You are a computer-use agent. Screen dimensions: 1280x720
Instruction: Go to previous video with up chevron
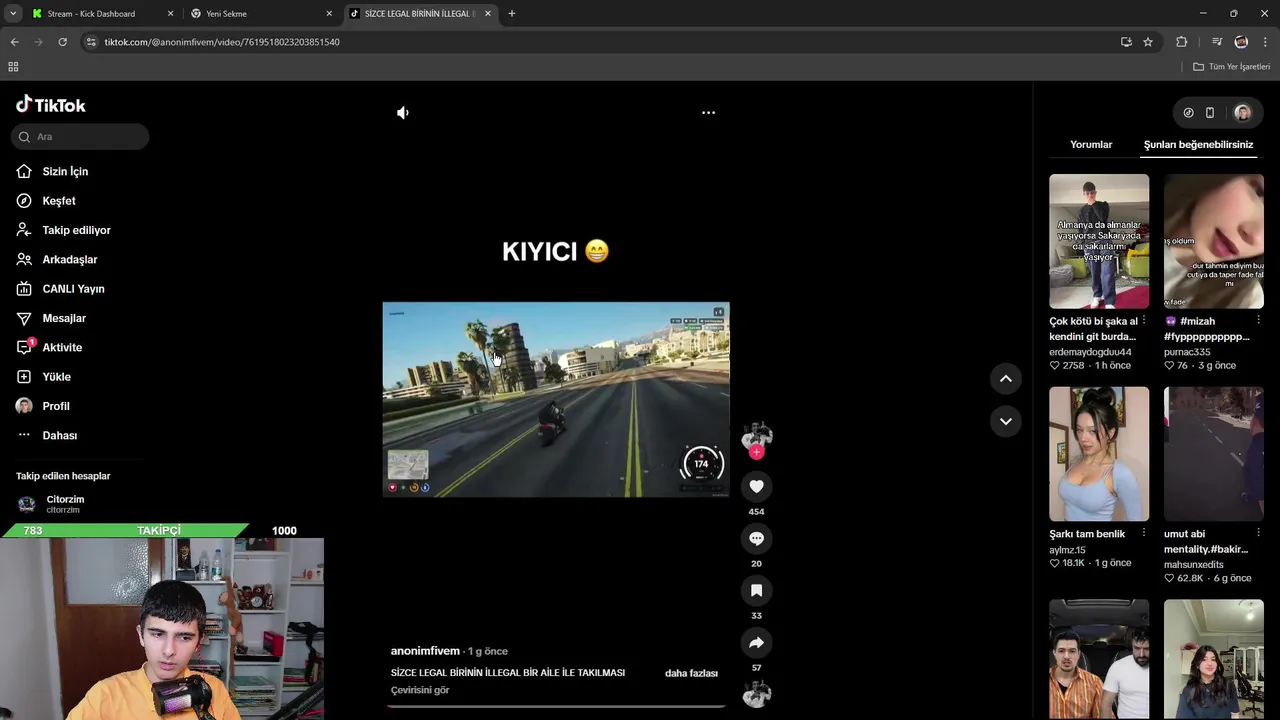[1006, 379]
